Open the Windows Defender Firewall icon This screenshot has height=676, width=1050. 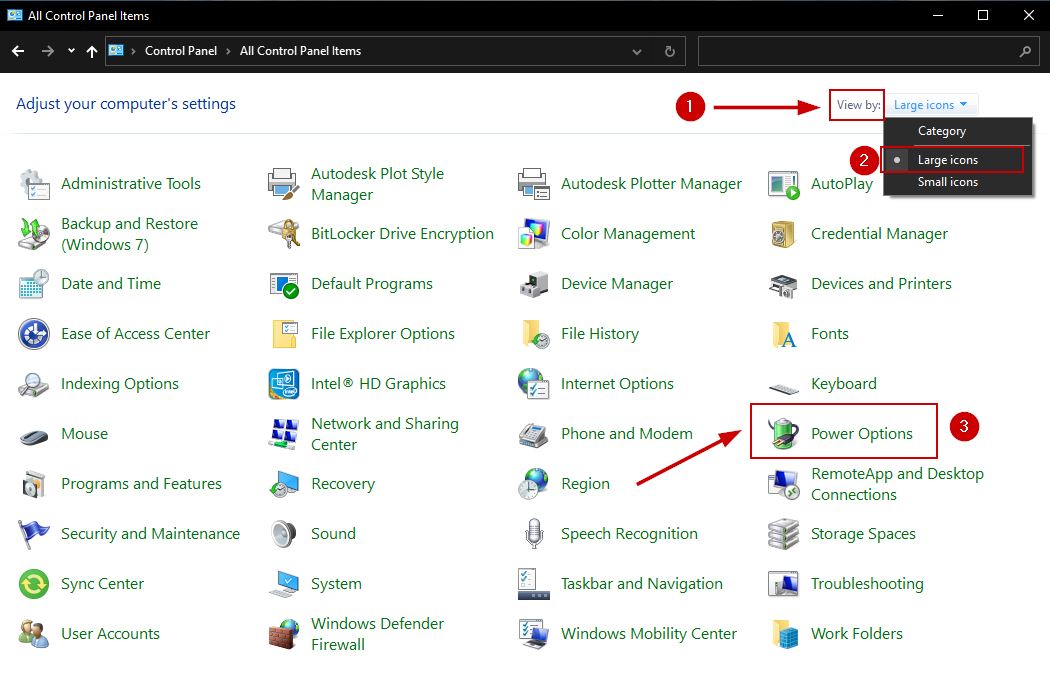point(284,634)
